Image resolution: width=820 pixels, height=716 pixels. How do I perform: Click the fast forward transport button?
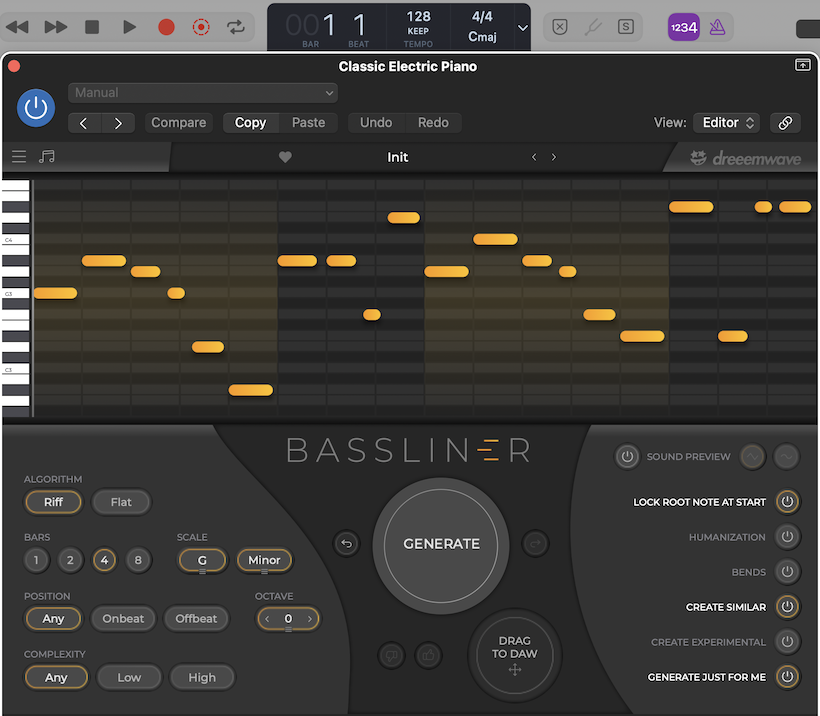click(x=55, y=27)
